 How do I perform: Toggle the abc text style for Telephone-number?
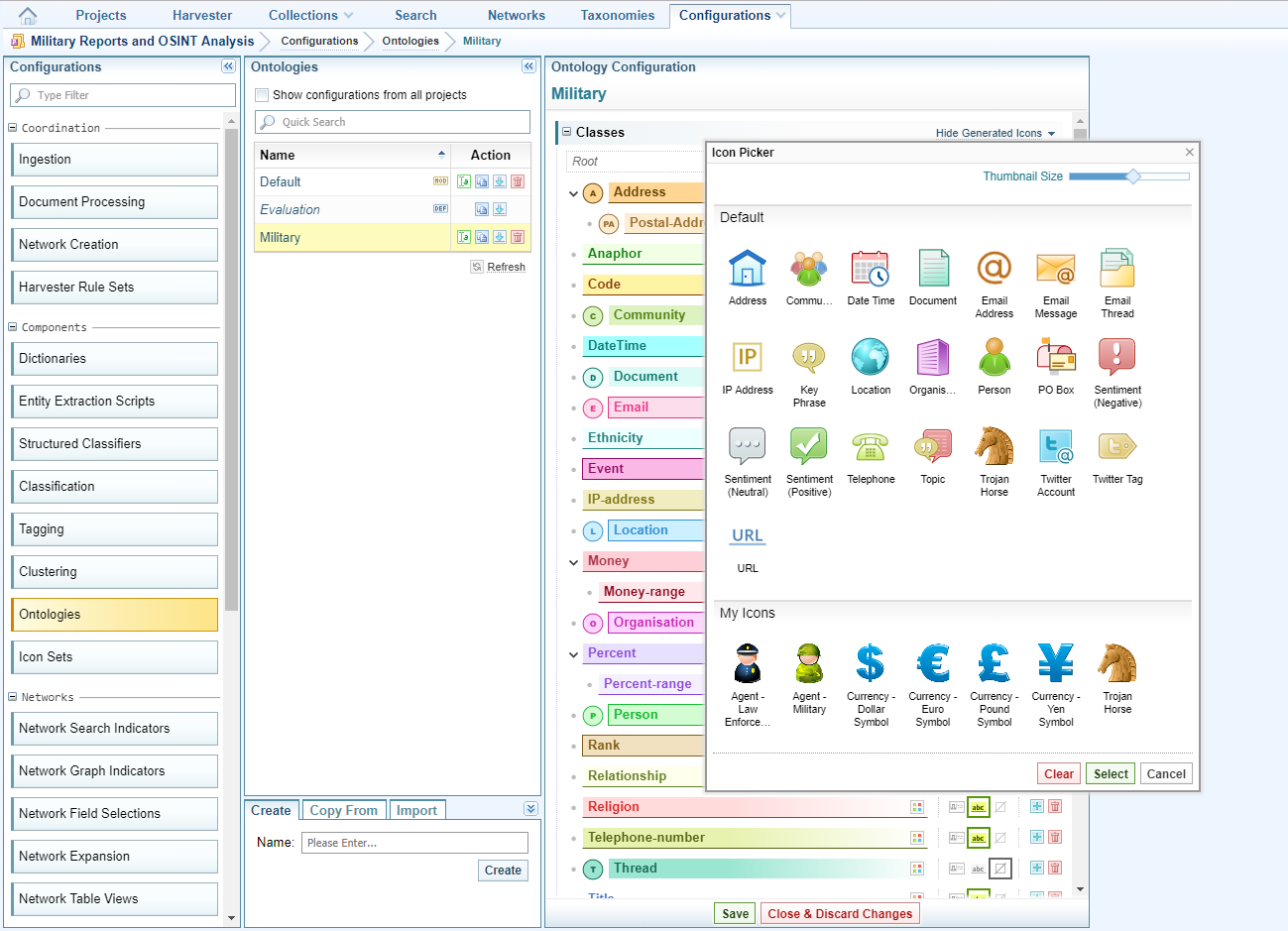[978, 838]
